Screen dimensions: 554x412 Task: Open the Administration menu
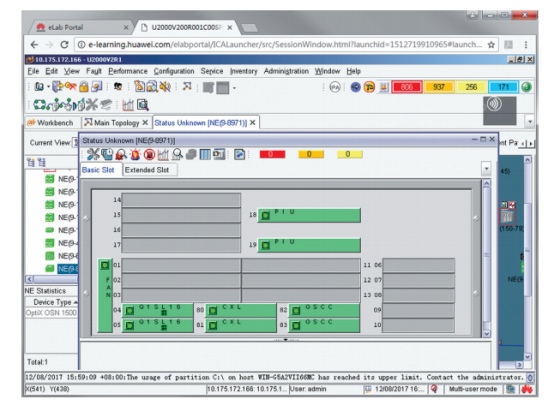click(286, 71)
